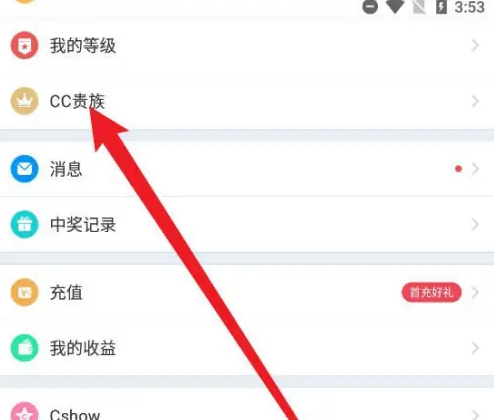Open the CC贵族 text entry
Image resolution: width=496 pixels, height=420 pixels.
77,101
